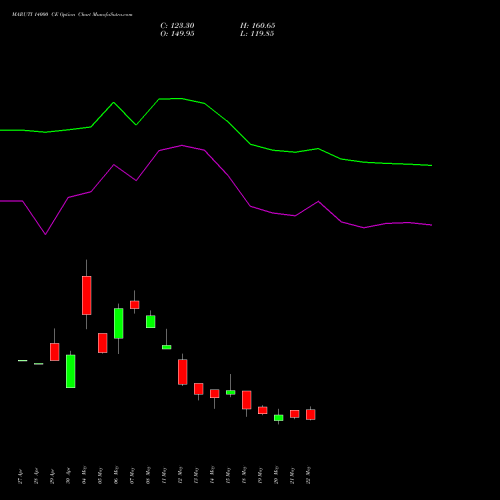Image resolution: width=500 pixels, height=500 pixels.
Task: Click the red candlestick above 18 May
Action: [247, 400]
